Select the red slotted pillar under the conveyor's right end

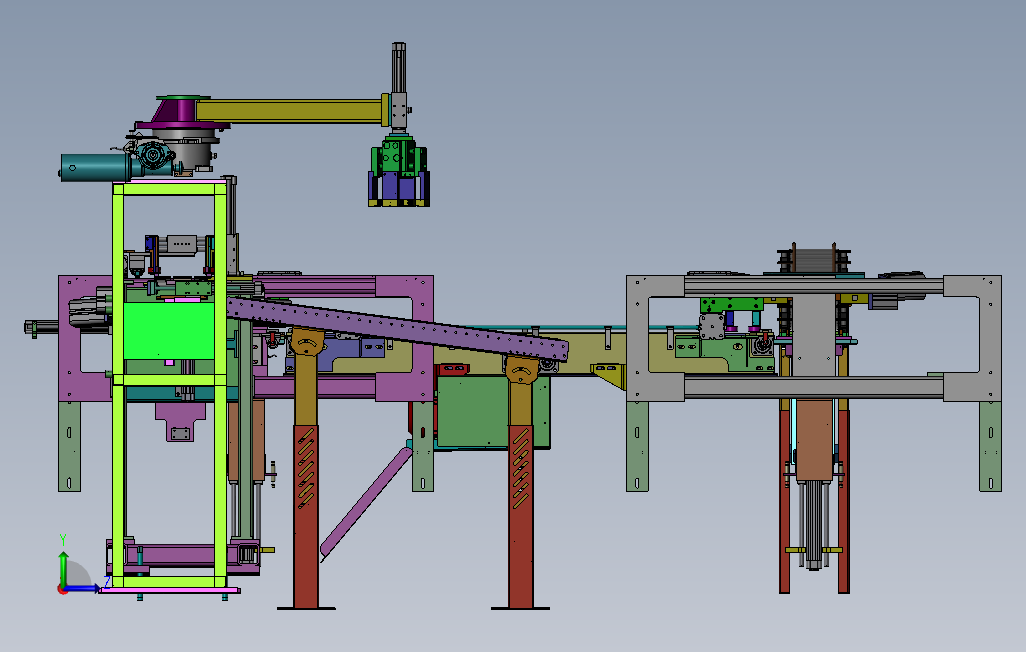[521, 516]
